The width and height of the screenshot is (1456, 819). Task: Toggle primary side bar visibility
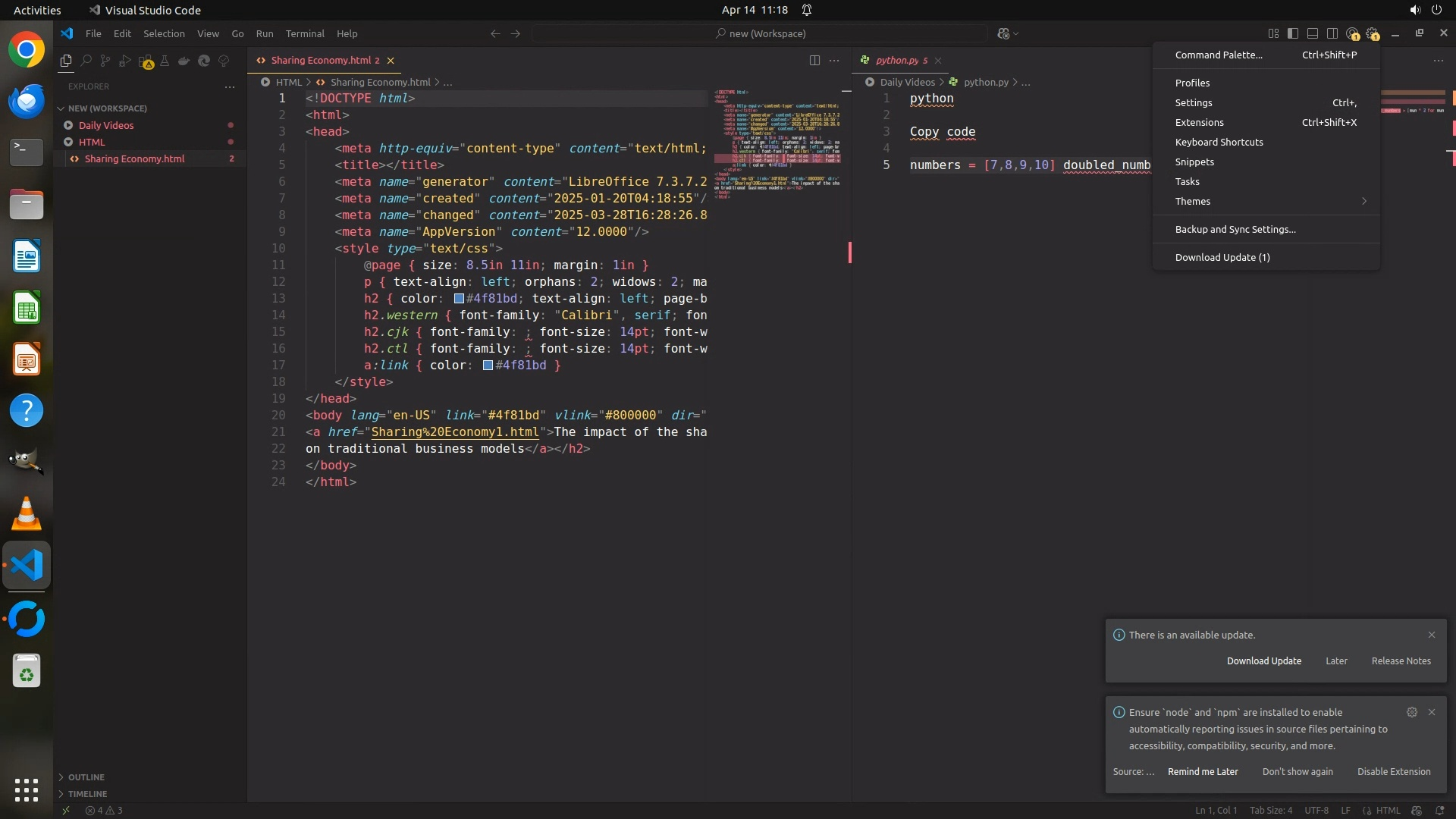coord(1293,33)
